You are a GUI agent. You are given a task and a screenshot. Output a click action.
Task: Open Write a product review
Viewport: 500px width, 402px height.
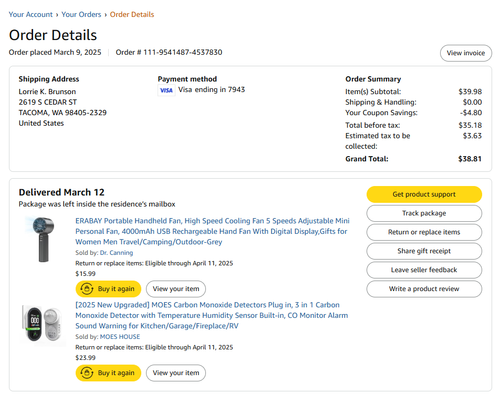pos(424,289)
